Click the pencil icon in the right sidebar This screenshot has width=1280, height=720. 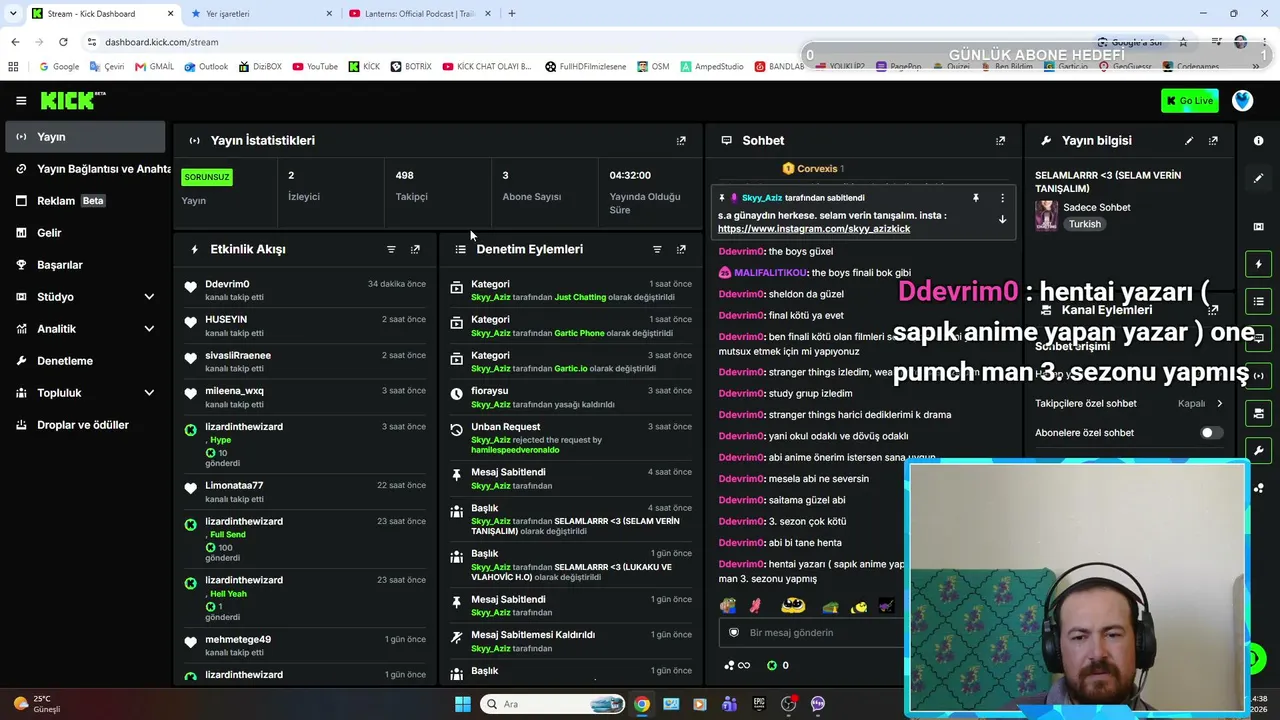(1258, 178)
